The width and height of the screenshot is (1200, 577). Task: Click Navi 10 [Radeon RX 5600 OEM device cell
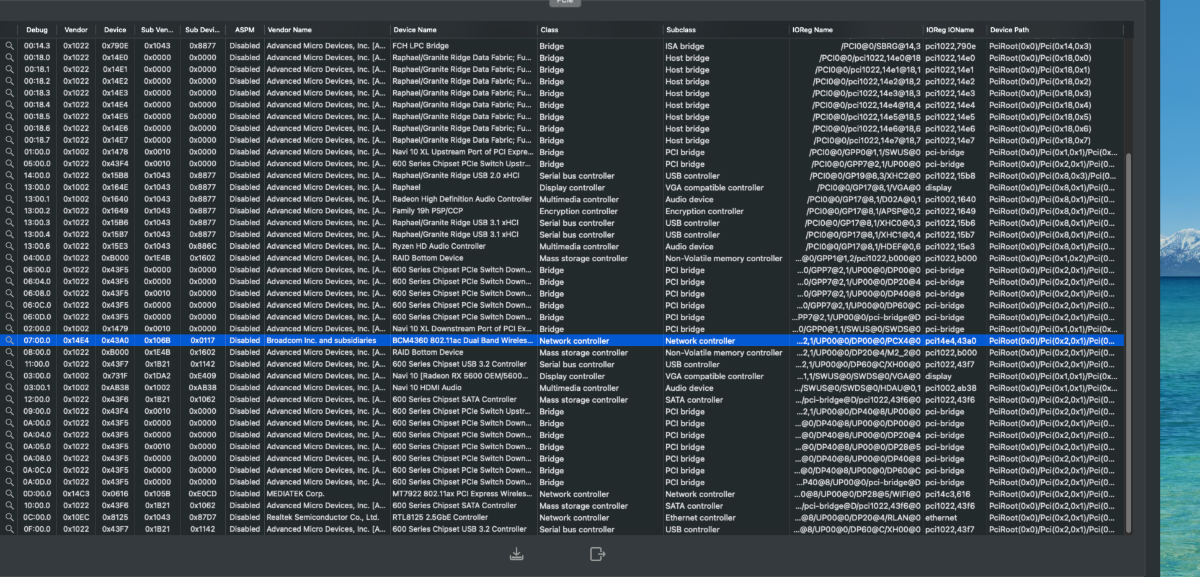(x=462, y=376)
